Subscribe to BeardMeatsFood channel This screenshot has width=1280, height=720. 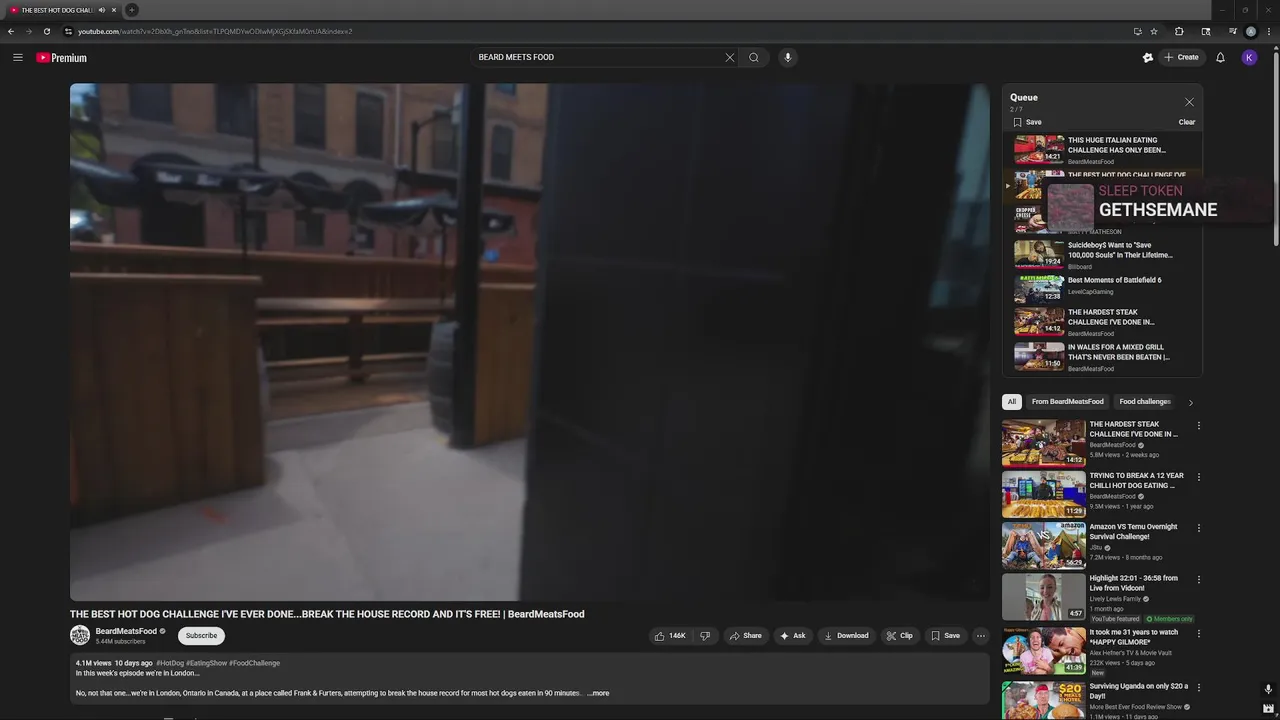click(201, 635)
